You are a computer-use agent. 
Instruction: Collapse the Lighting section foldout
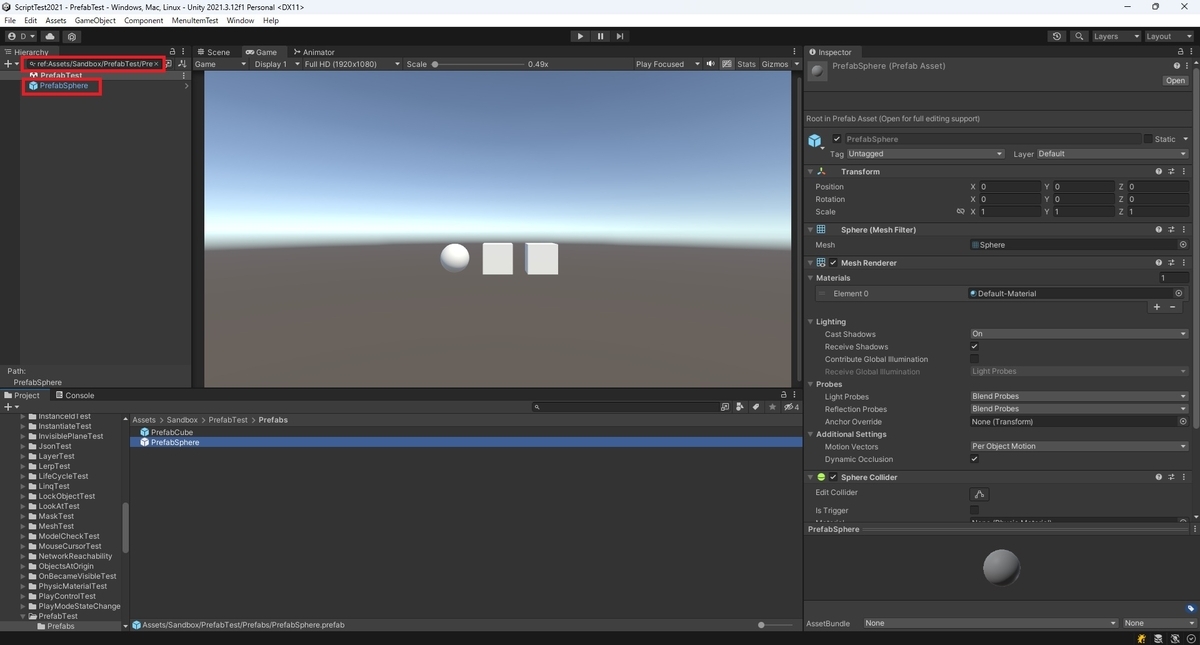coord(811,322)
